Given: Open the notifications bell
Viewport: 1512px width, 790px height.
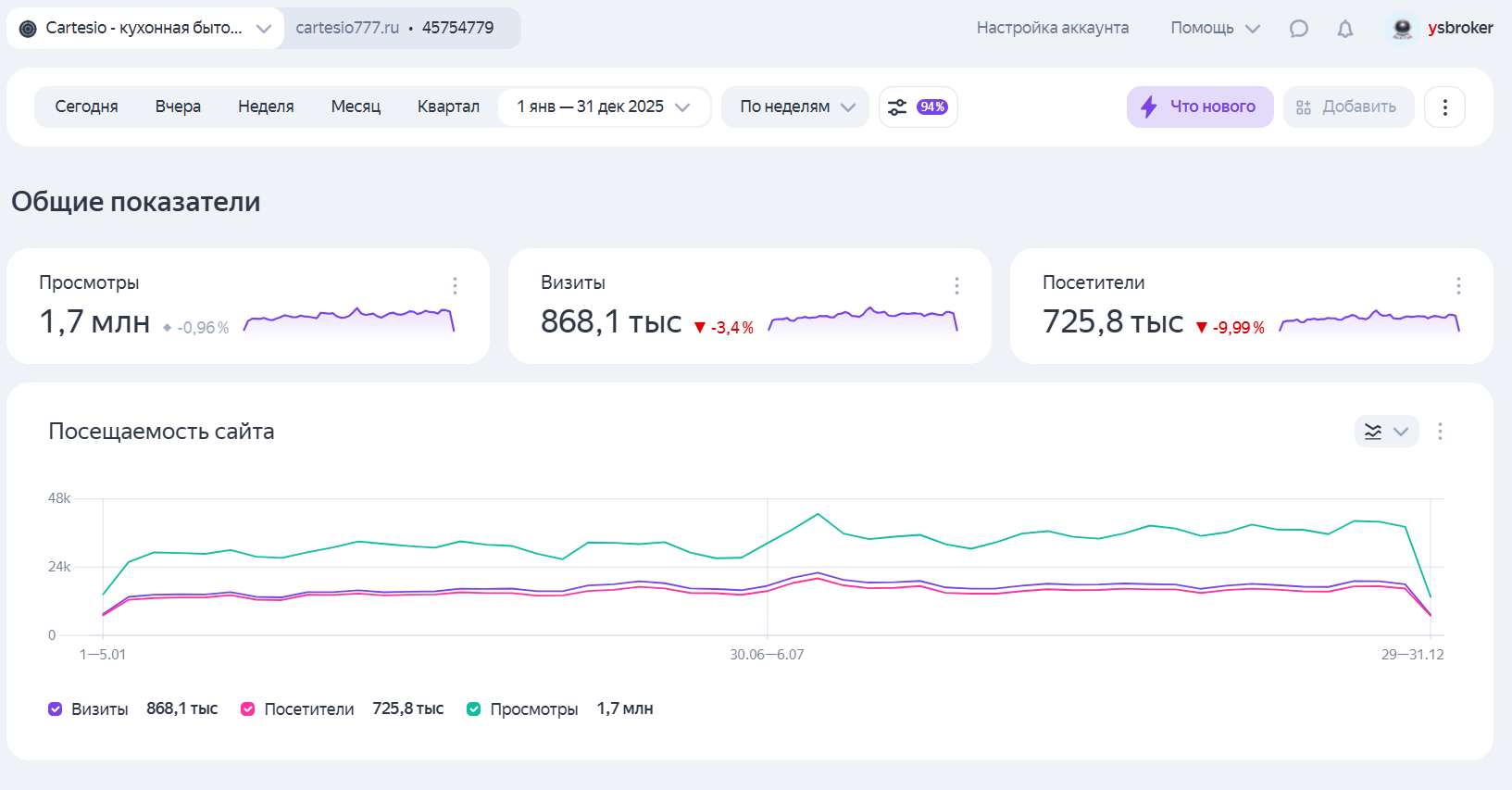Looking at the screenshot, I should click(x=1345, y=29).
